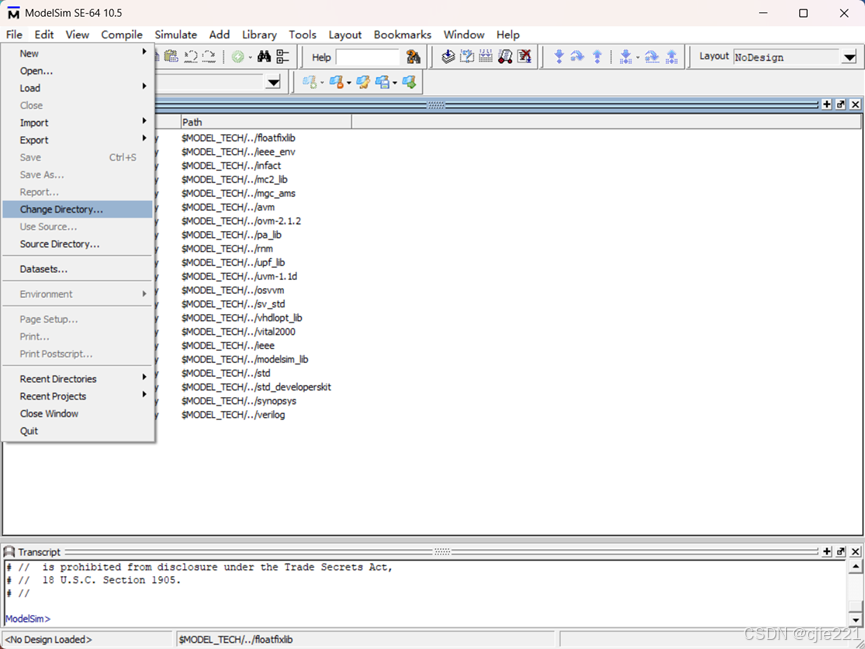
Task: Click the Step Out Current up-arrow icon
Action: (x=671, y=56)
